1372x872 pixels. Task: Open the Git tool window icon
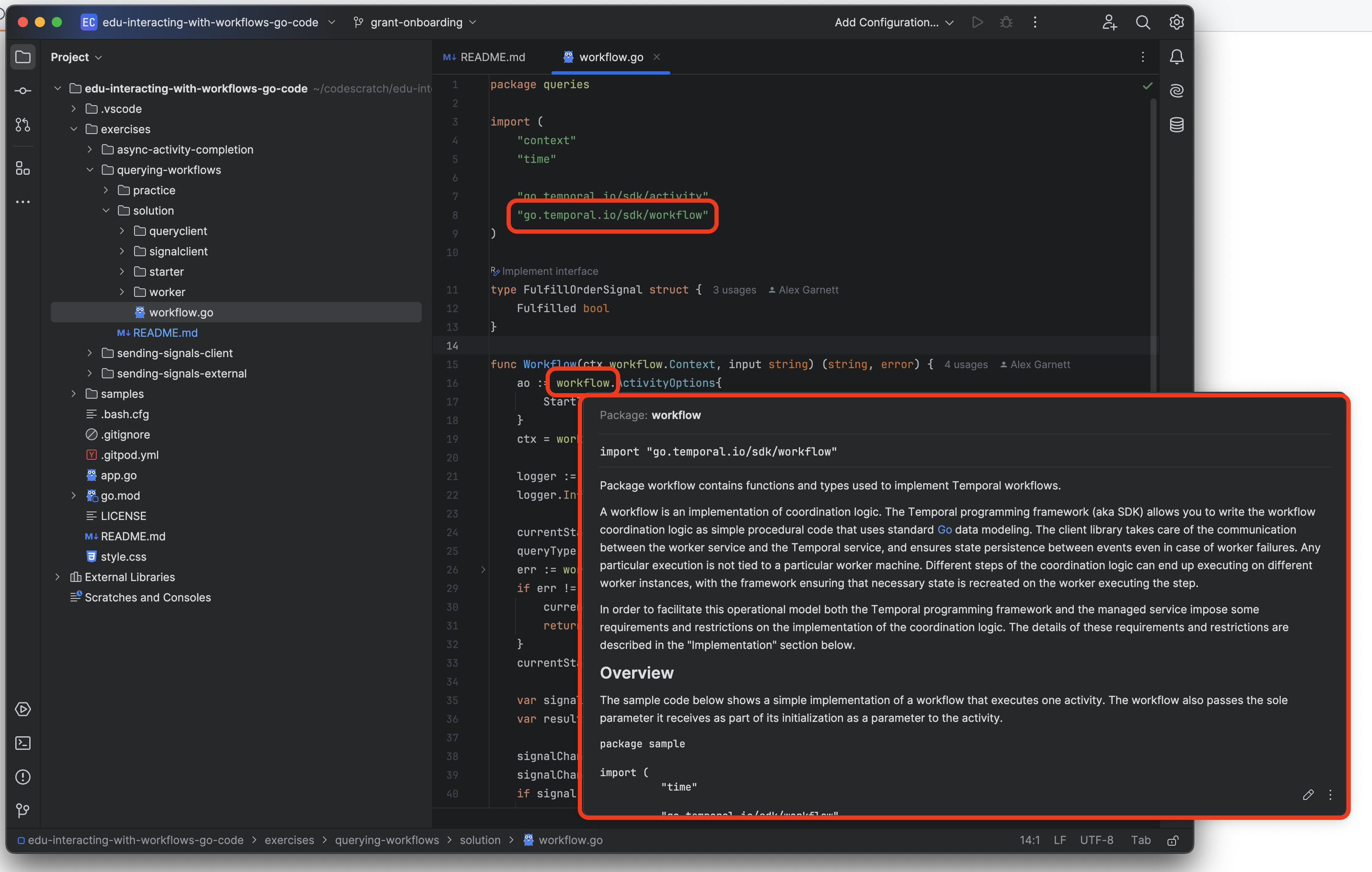tap(23, 811)
